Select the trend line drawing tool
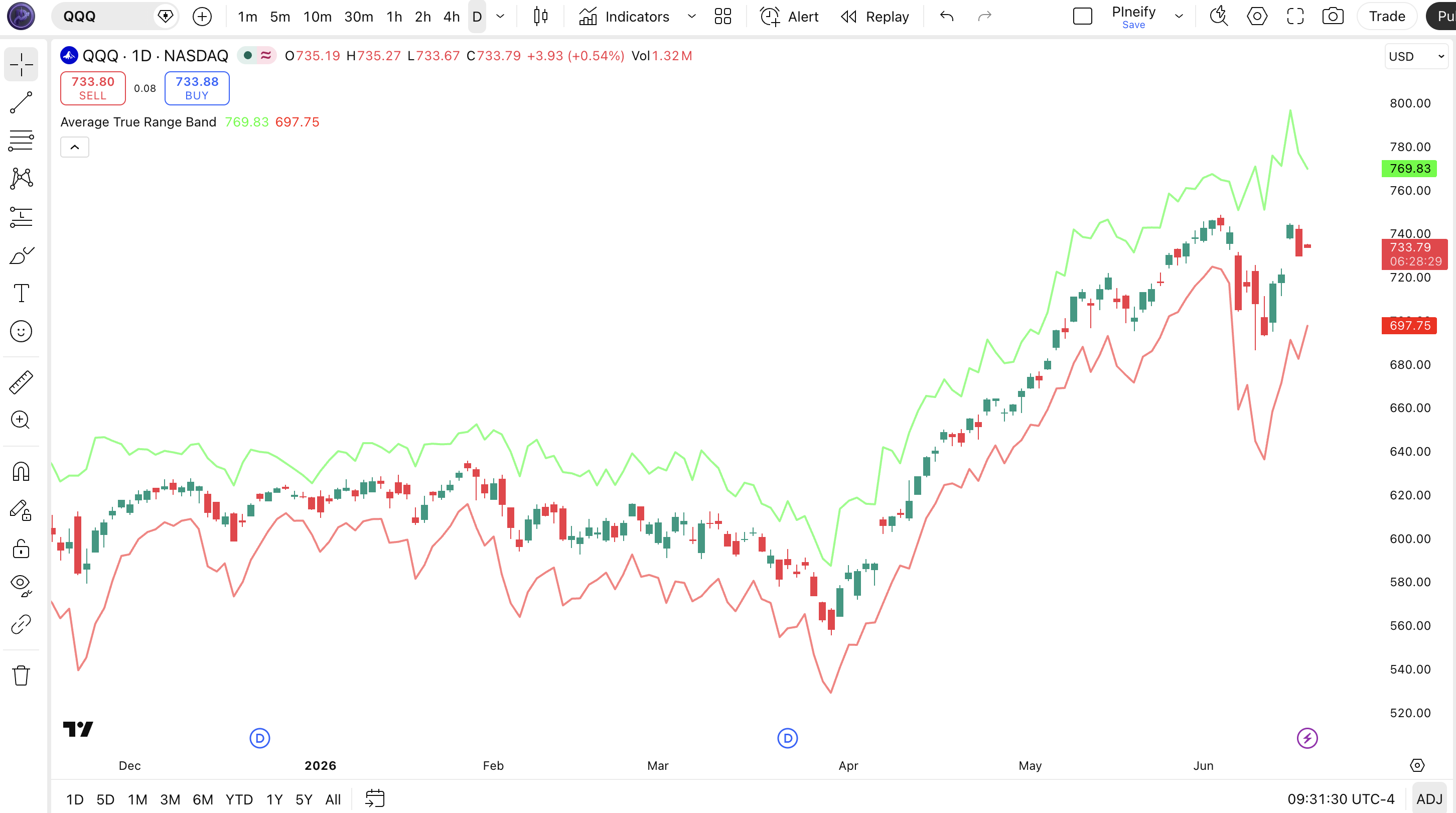The image size is (1456, 813). point(21,103)
